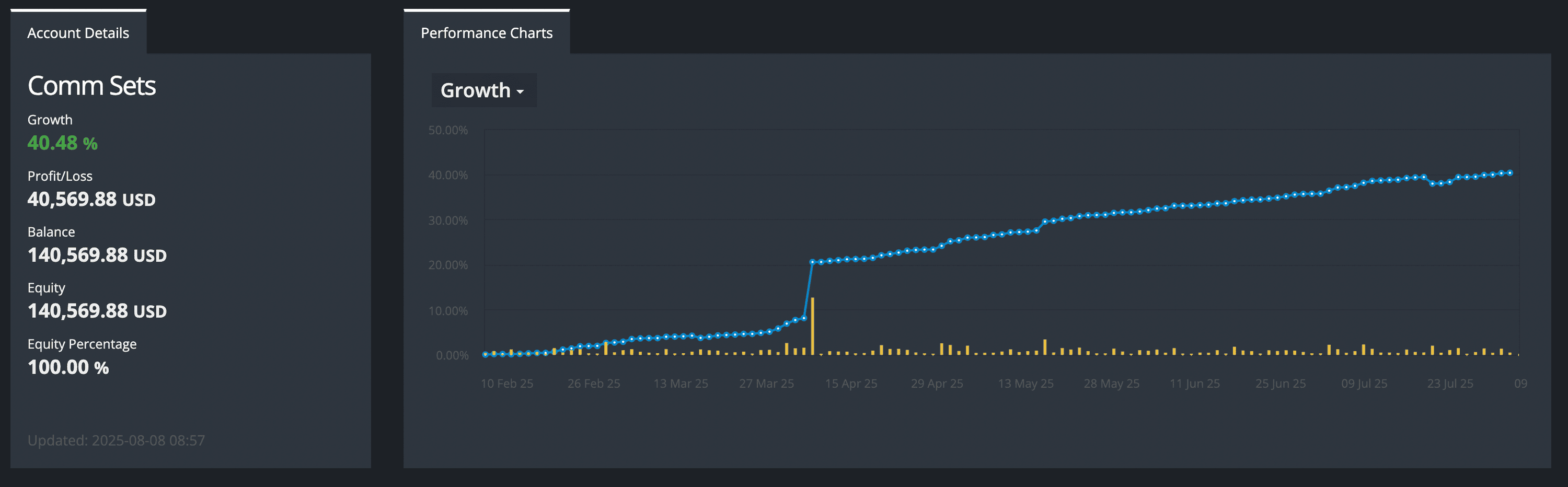The image size is (1568, 487).
Task: Click the Updated 2025-08-08 08:57 timestamp
Action: tap(116, 440)
